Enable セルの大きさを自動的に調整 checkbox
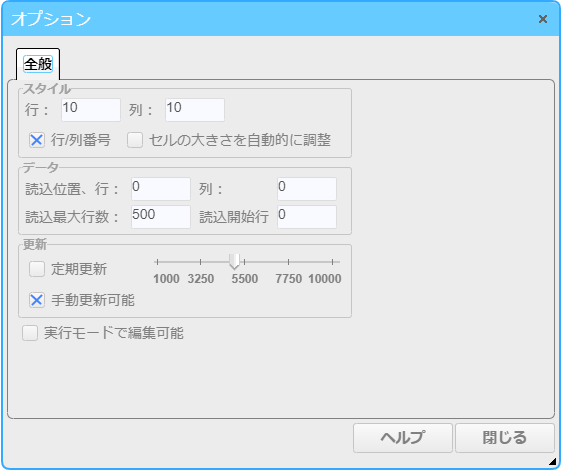Screen dimensions: 562x471 click(x=135, y=140)
